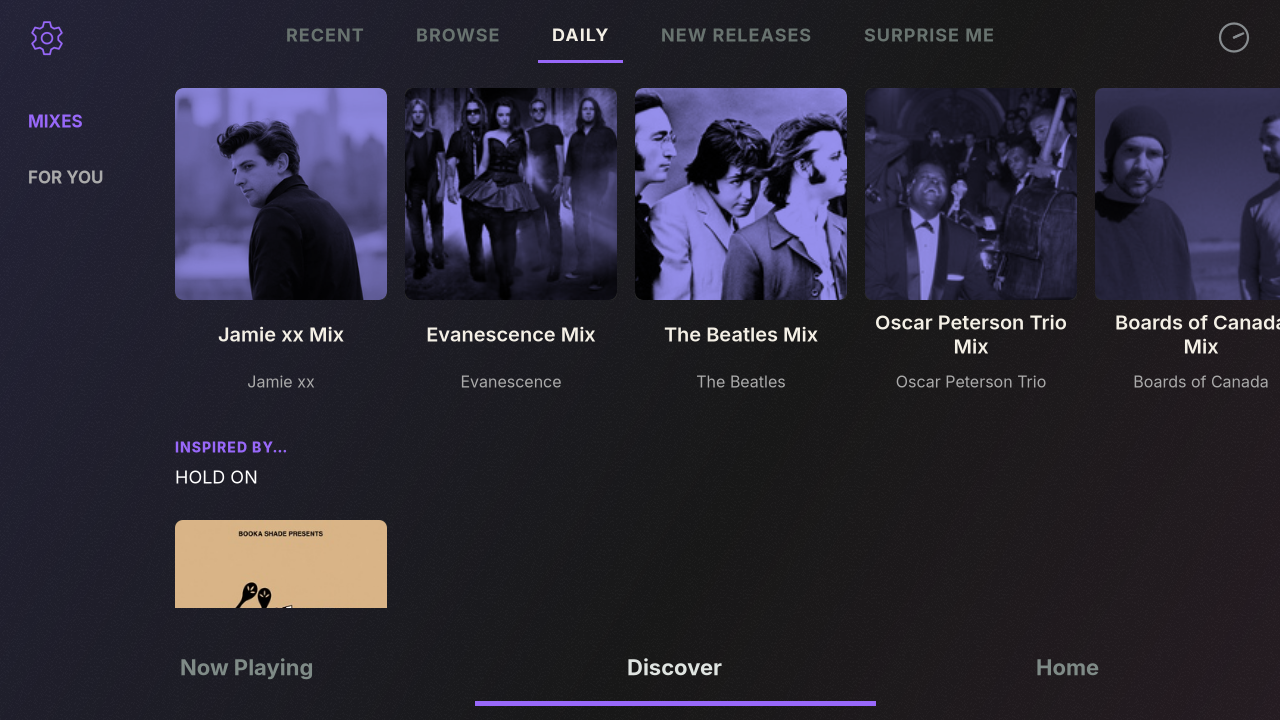Click the HOLD ON title text
Image resolution: width=1280 pixels, height=720 pixels.
(216, 477)
